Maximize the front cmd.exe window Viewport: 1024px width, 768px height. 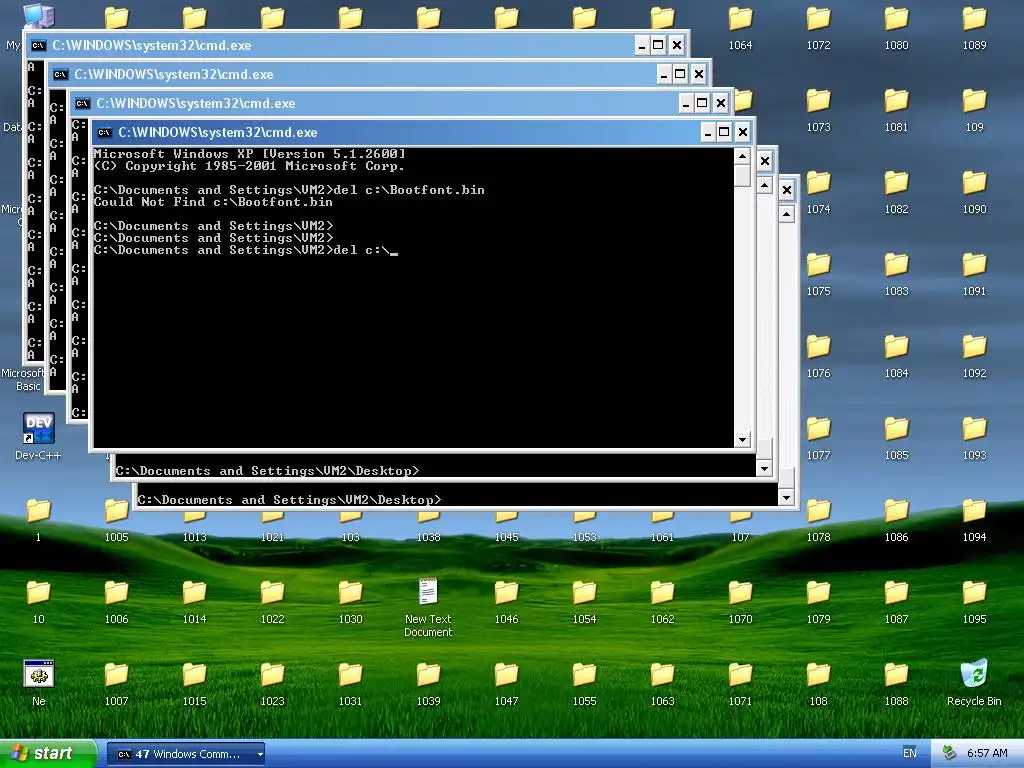click(724, 133)
